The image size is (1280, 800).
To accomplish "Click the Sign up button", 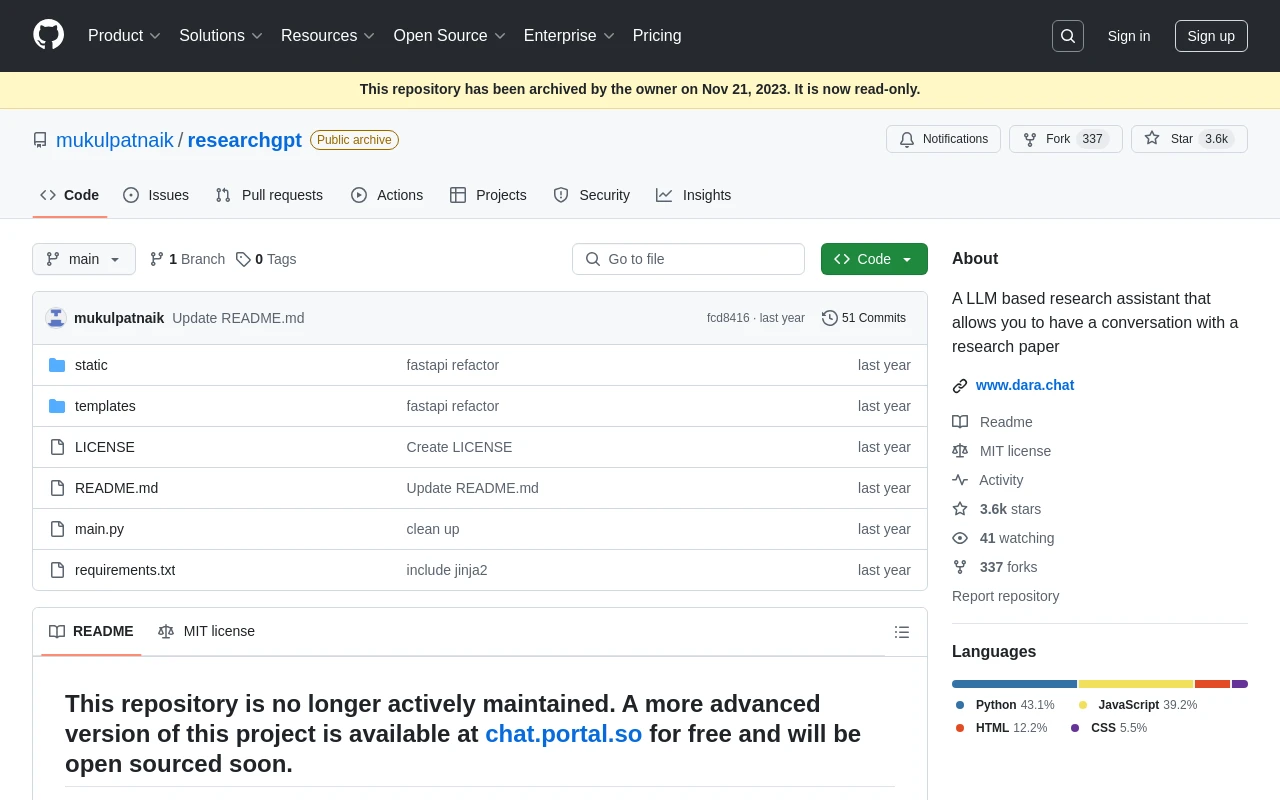I will tap(1210, 36).
